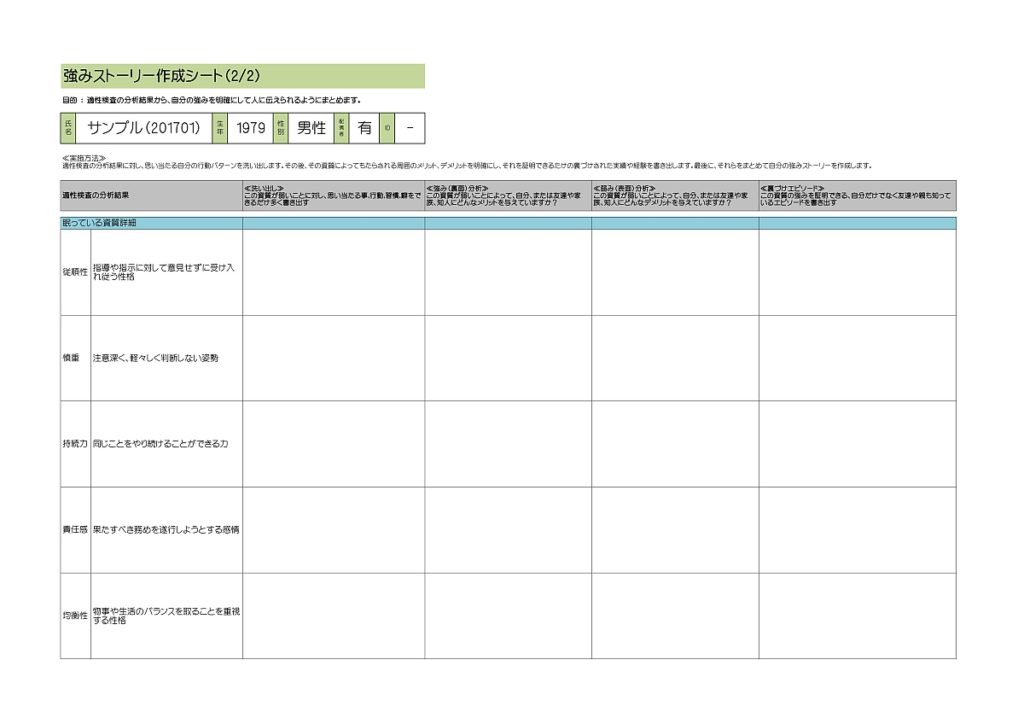Click the ≪弱み(表面)分析≫ column header
The height and width of the screenshot is (724, 1024).
675,195
